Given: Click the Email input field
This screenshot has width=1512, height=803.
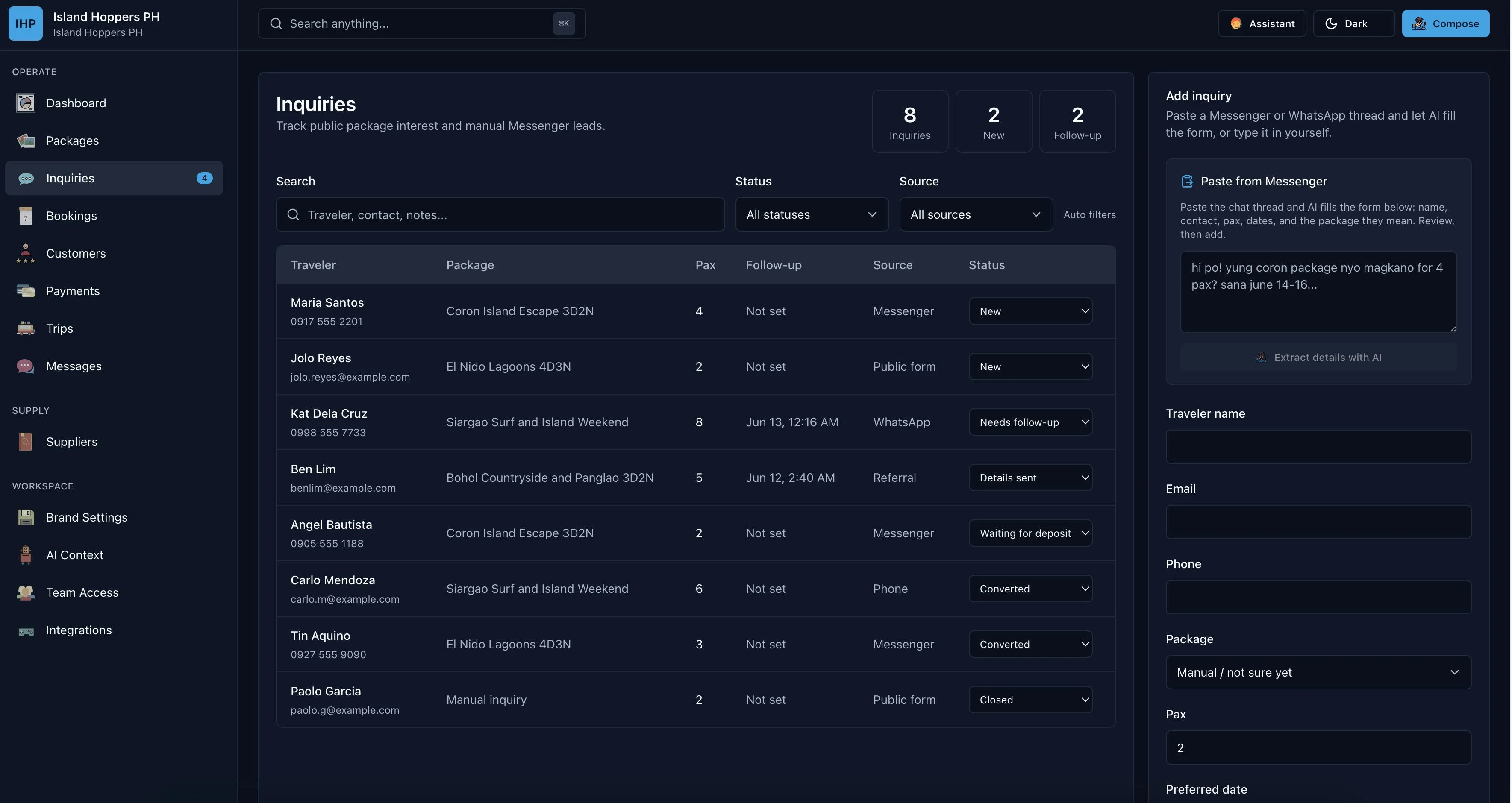Looking at the screenshot, I should click(1318, 522).
